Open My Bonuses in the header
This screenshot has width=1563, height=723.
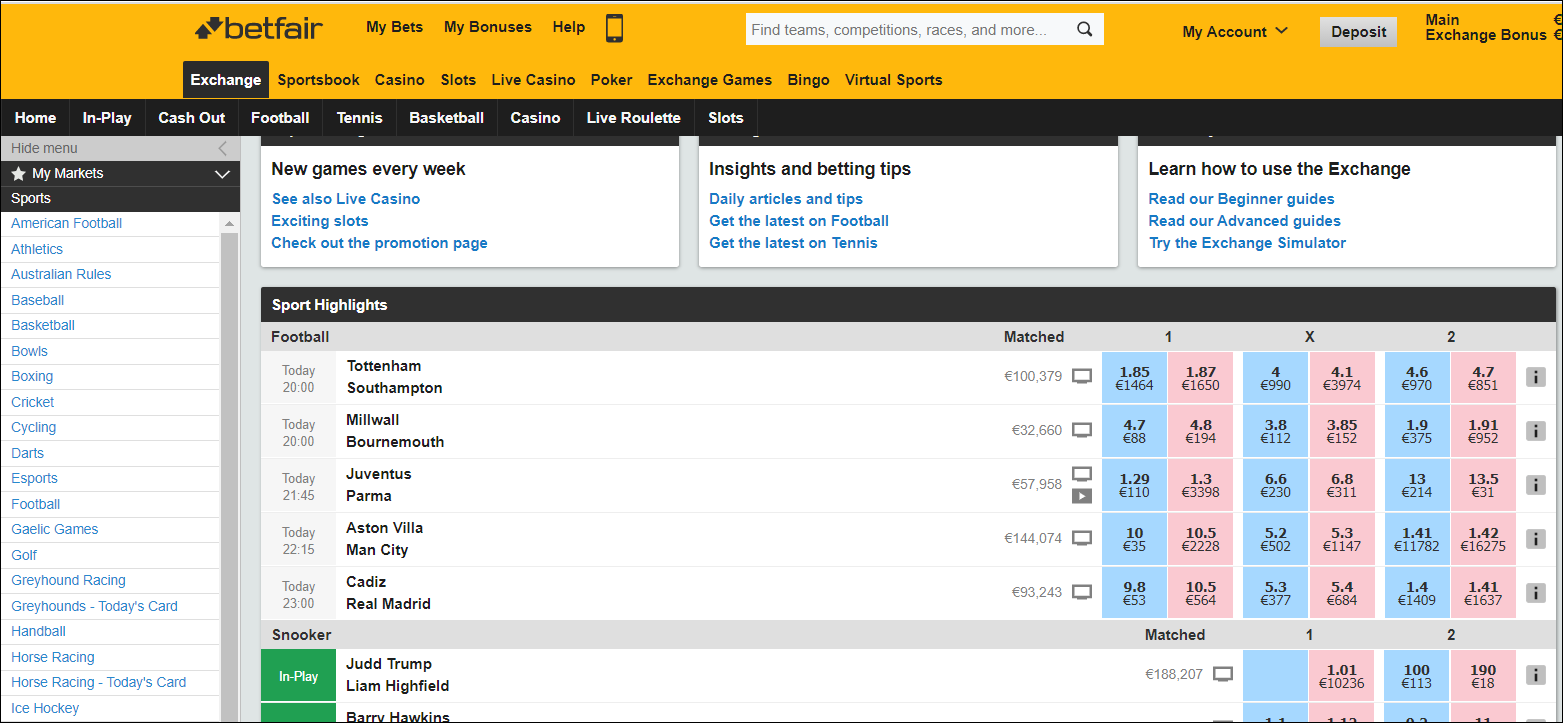(x=488, y=27)
